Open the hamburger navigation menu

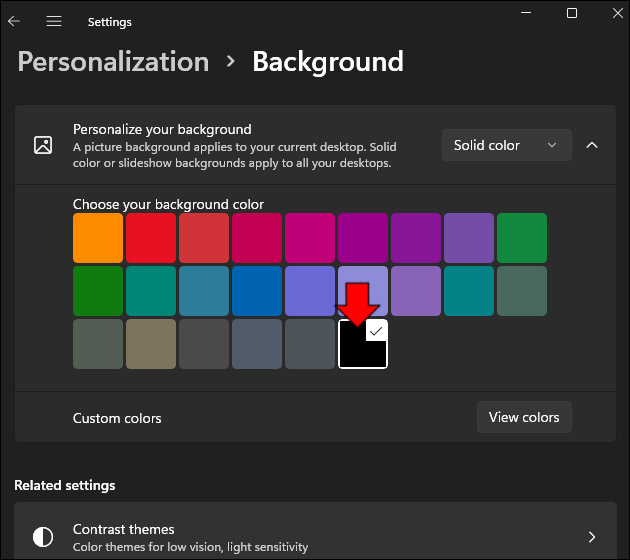tap(54, 21)
